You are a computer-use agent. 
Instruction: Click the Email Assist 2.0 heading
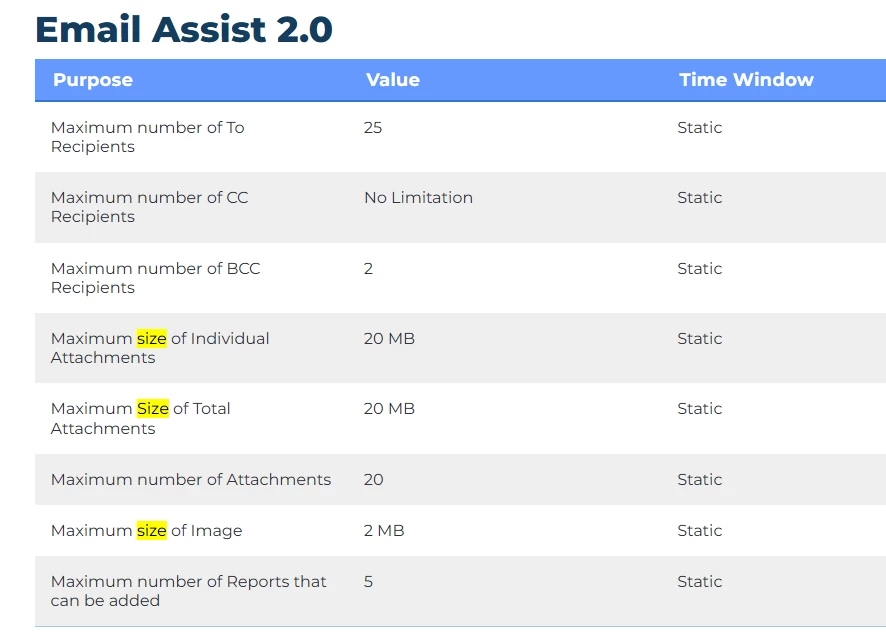coord(184,29)
